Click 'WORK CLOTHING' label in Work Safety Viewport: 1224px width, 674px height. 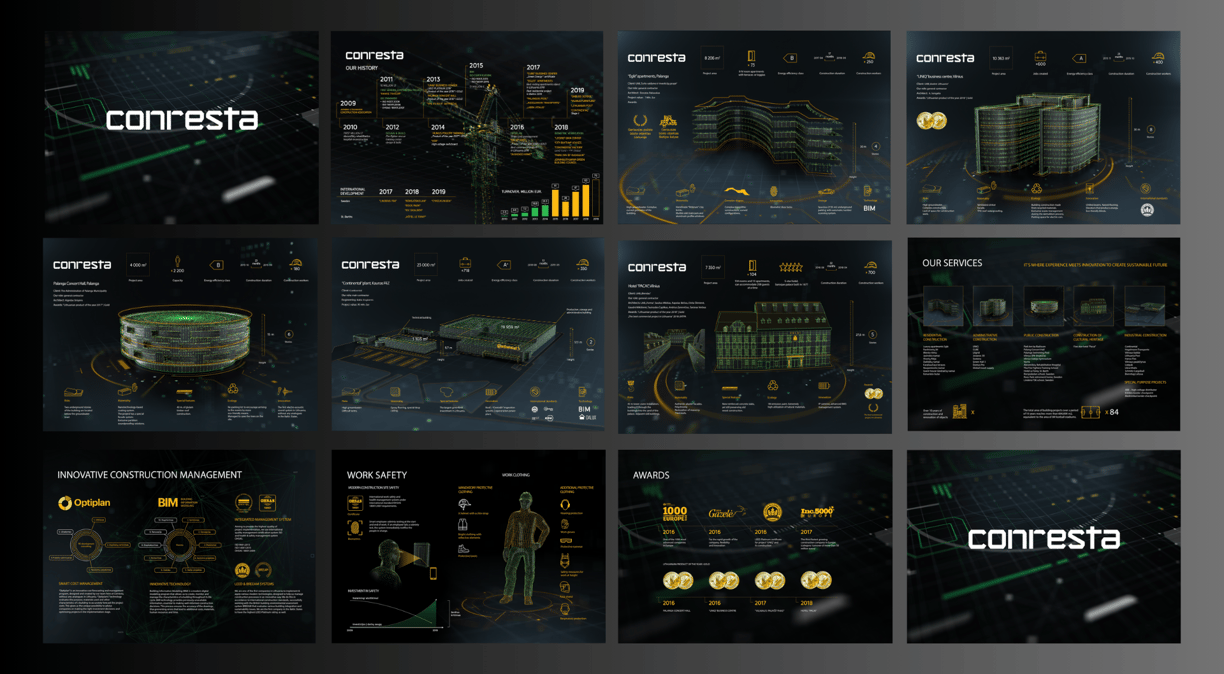pos(516,475)
